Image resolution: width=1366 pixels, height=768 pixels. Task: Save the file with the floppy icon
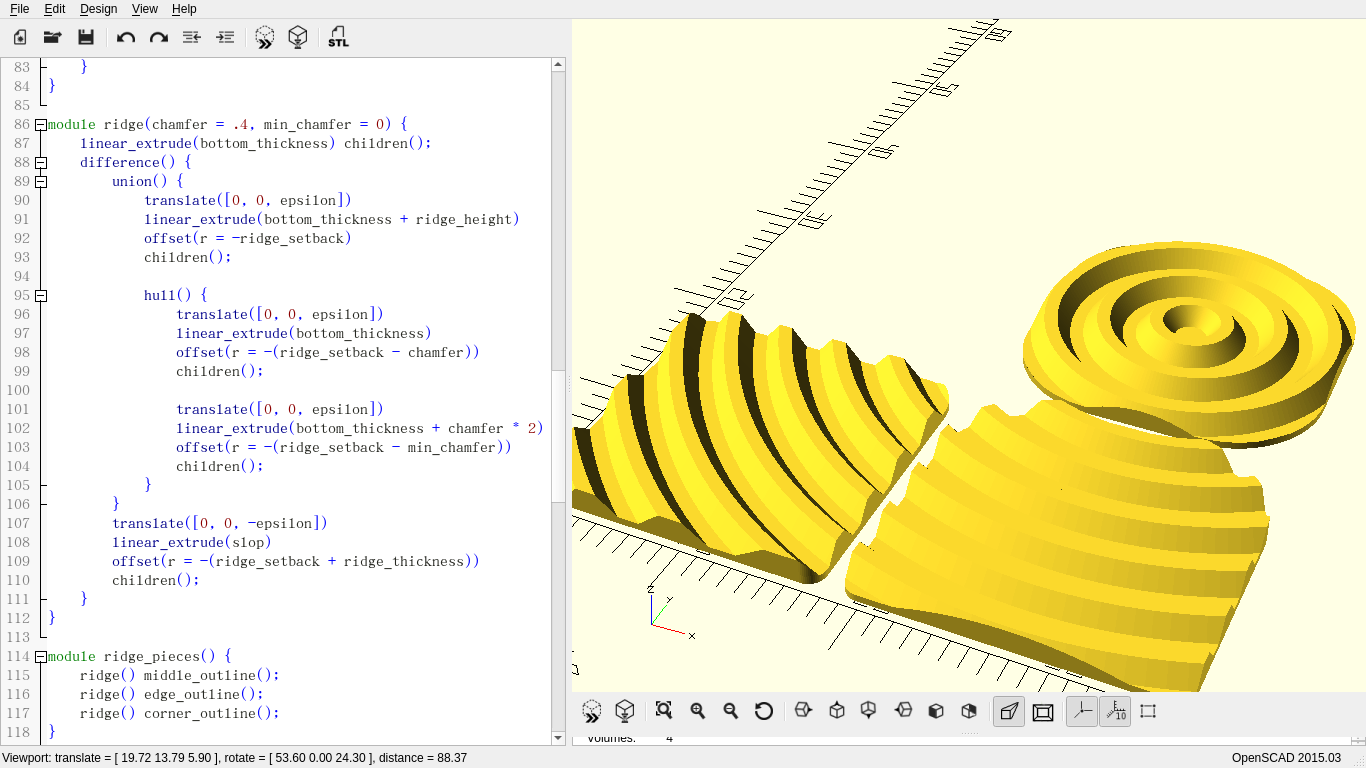tap(86, 38)
